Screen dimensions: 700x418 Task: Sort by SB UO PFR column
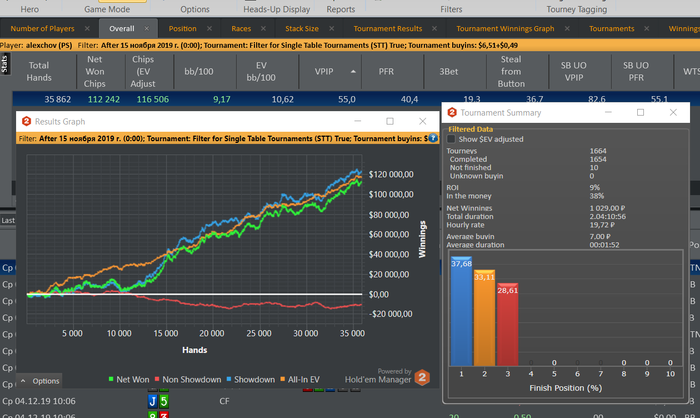click(636, 71)
